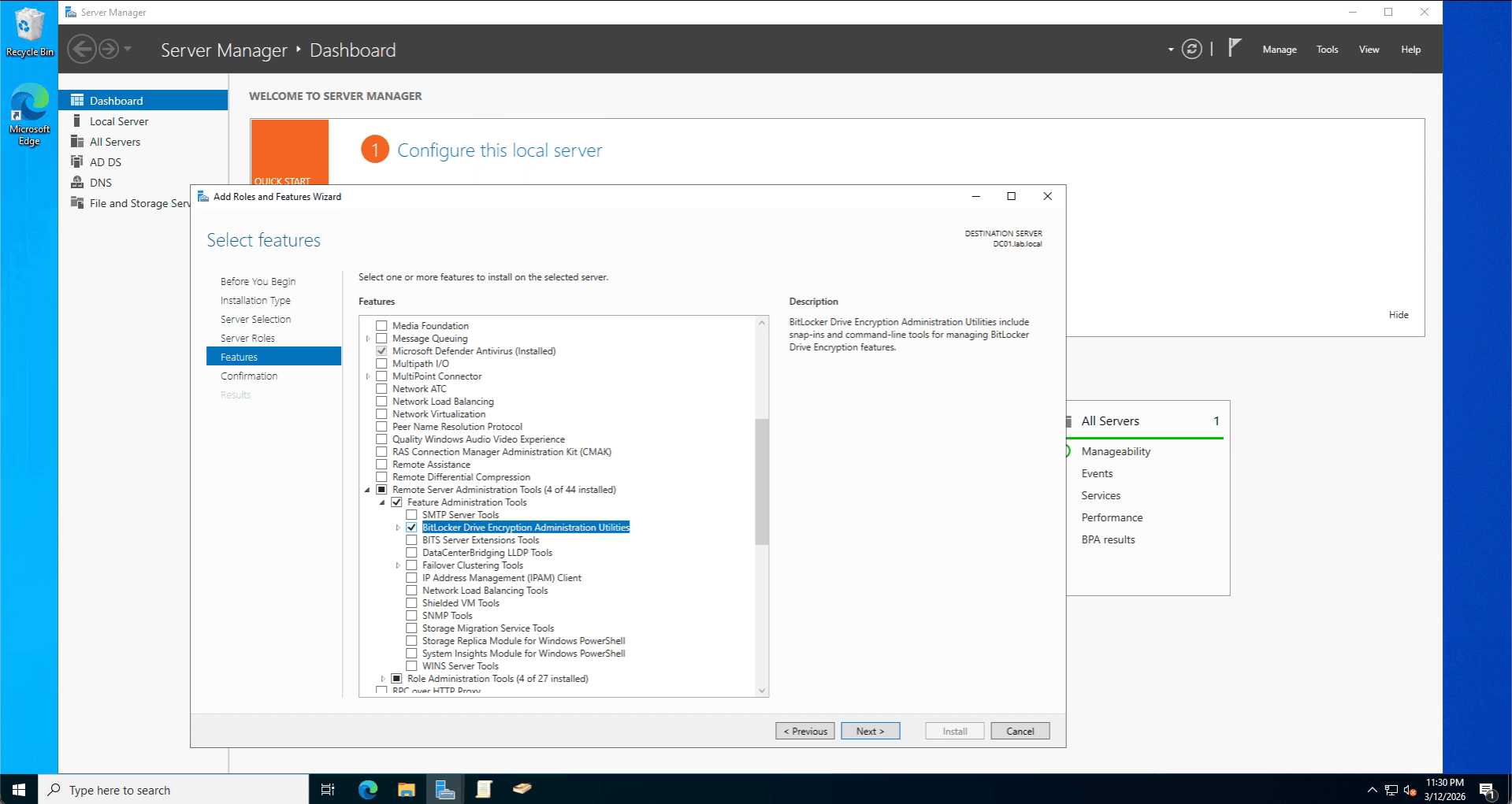Check WINS Server Tools checkbox

[x=411, y=665]
